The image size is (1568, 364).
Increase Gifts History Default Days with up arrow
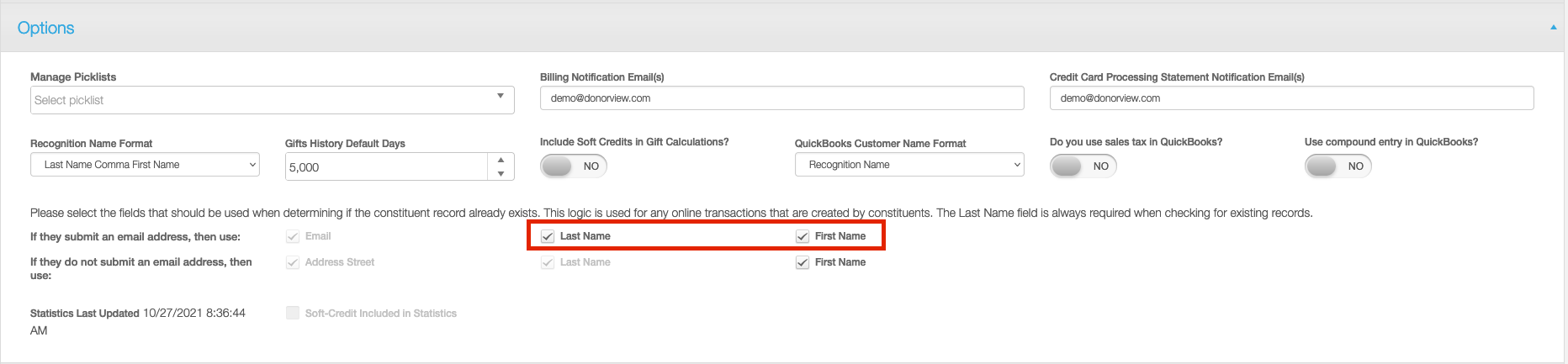coord(501,160)
